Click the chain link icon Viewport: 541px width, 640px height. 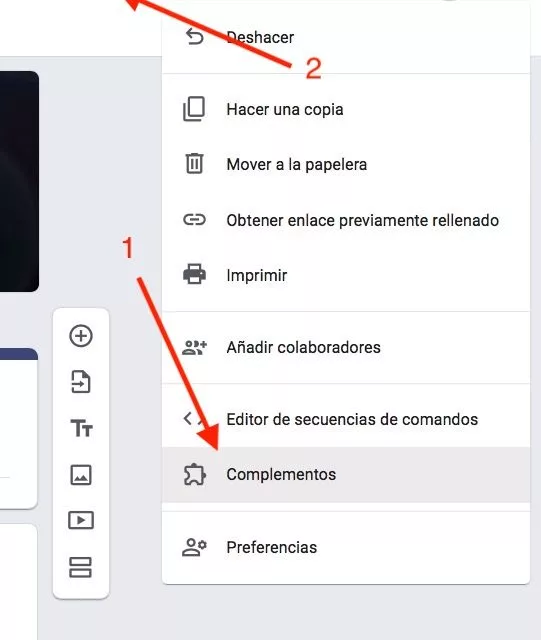(194, 220)
